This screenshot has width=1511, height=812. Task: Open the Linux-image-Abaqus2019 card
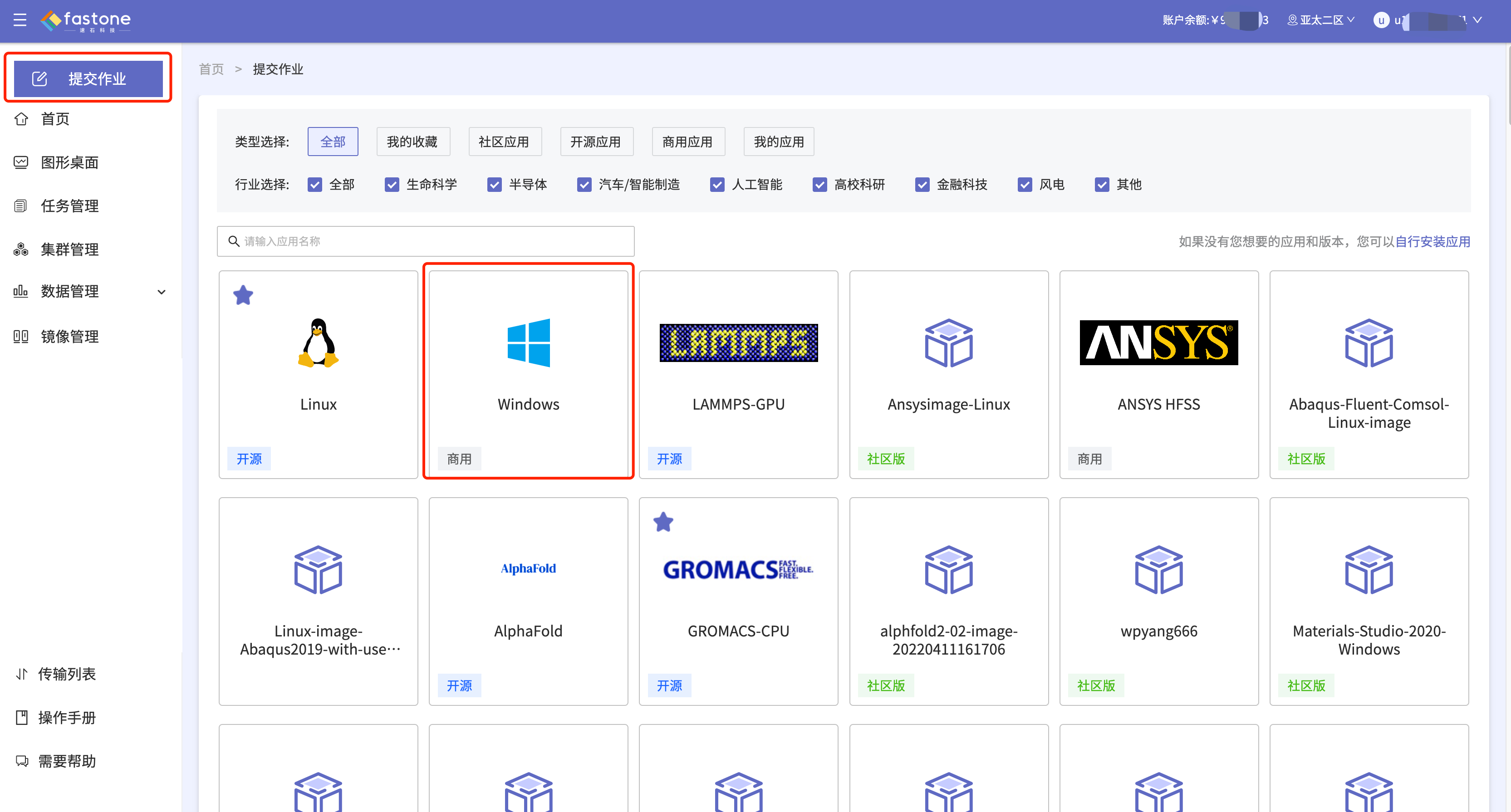319,602
